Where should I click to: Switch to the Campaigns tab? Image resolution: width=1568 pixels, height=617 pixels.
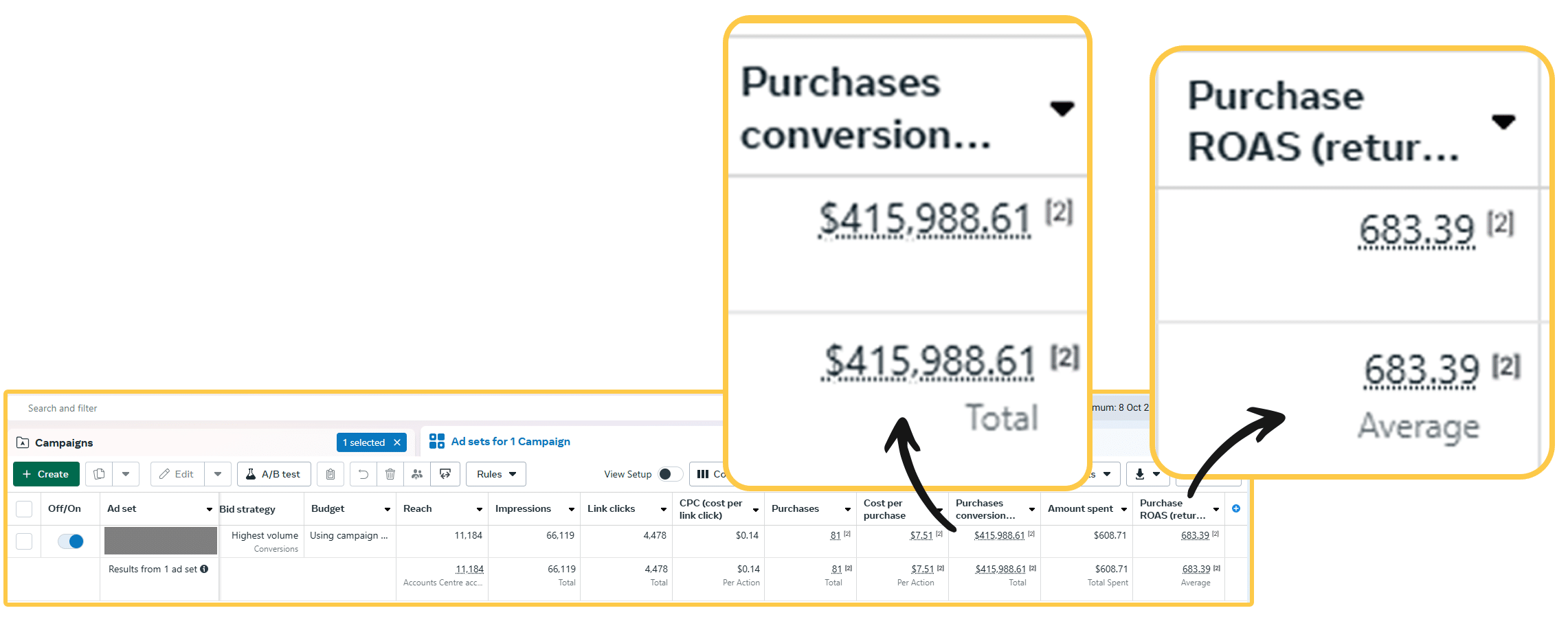pyautogui.click(x=64, y=442)
